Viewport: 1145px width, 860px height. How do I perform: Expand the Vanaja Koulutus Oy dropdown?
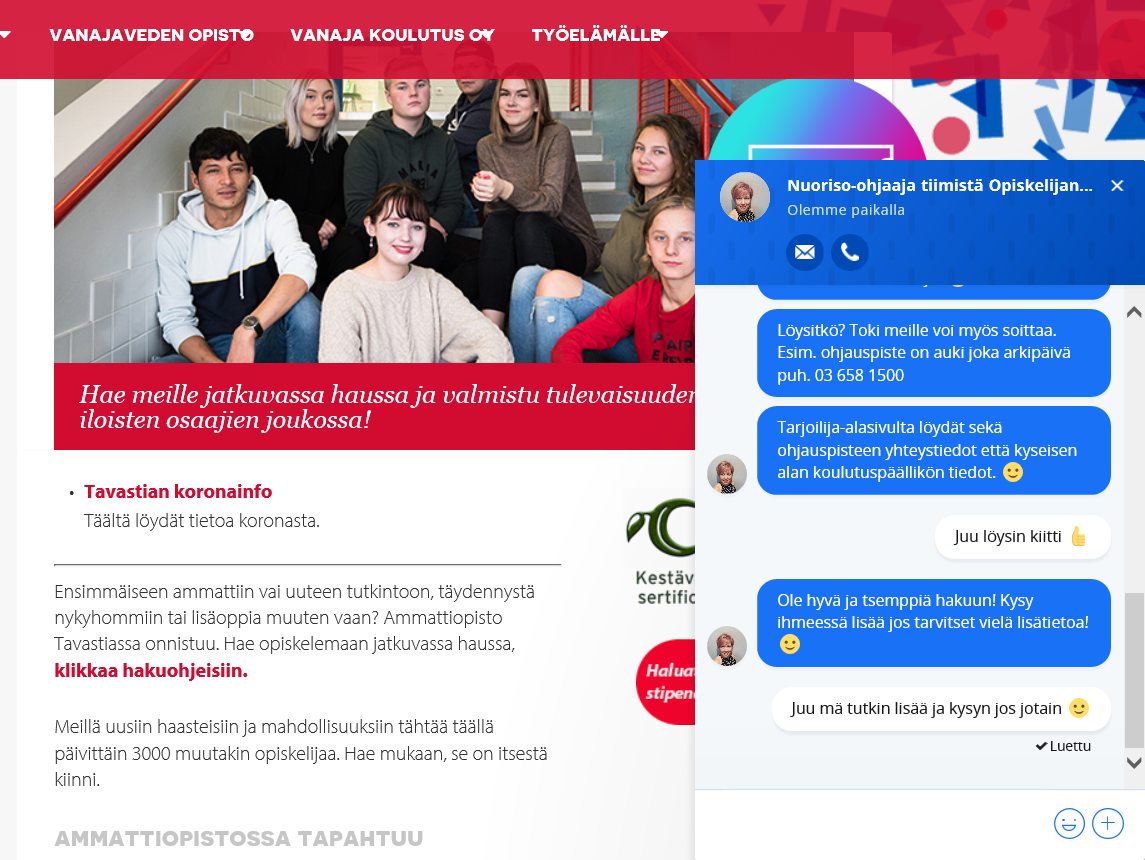392,35
